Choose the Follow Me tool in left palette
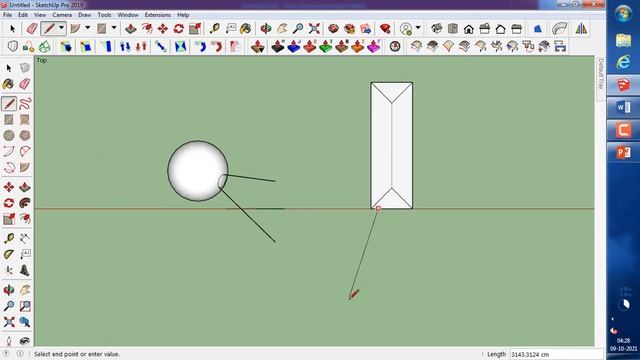Image resolution: width=640 pixels, height=360 pixels. [x=25, y=203]
